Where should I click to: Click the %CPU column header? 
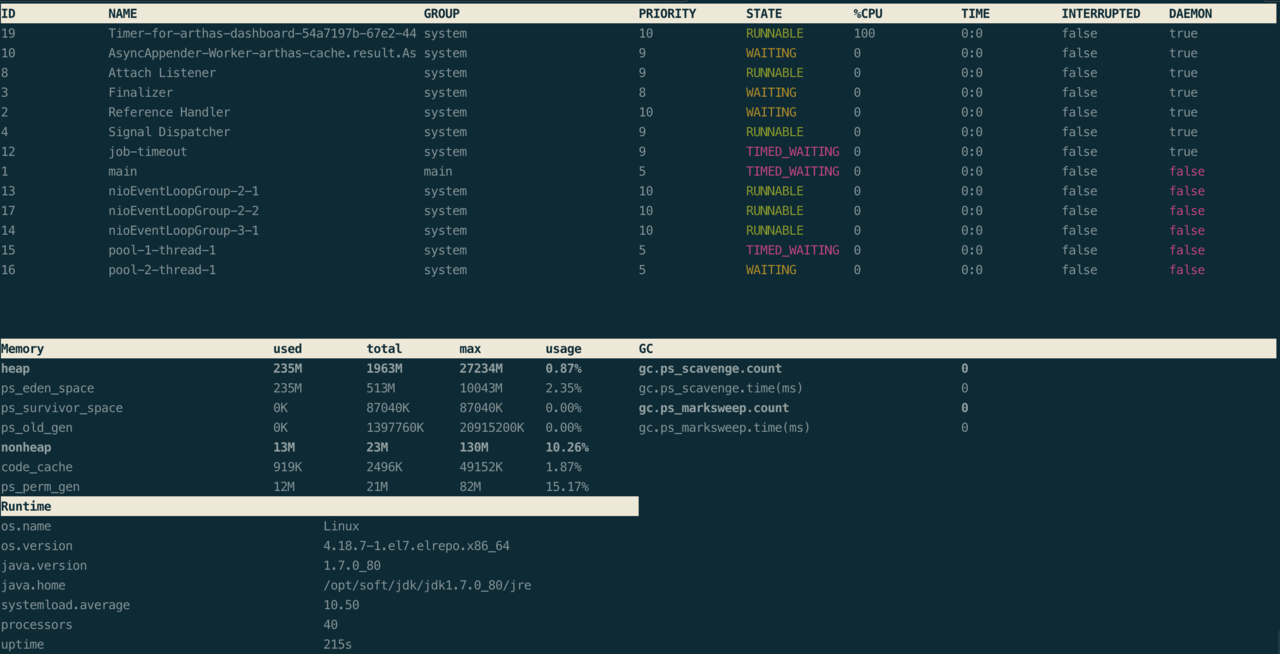pos(868,14)
